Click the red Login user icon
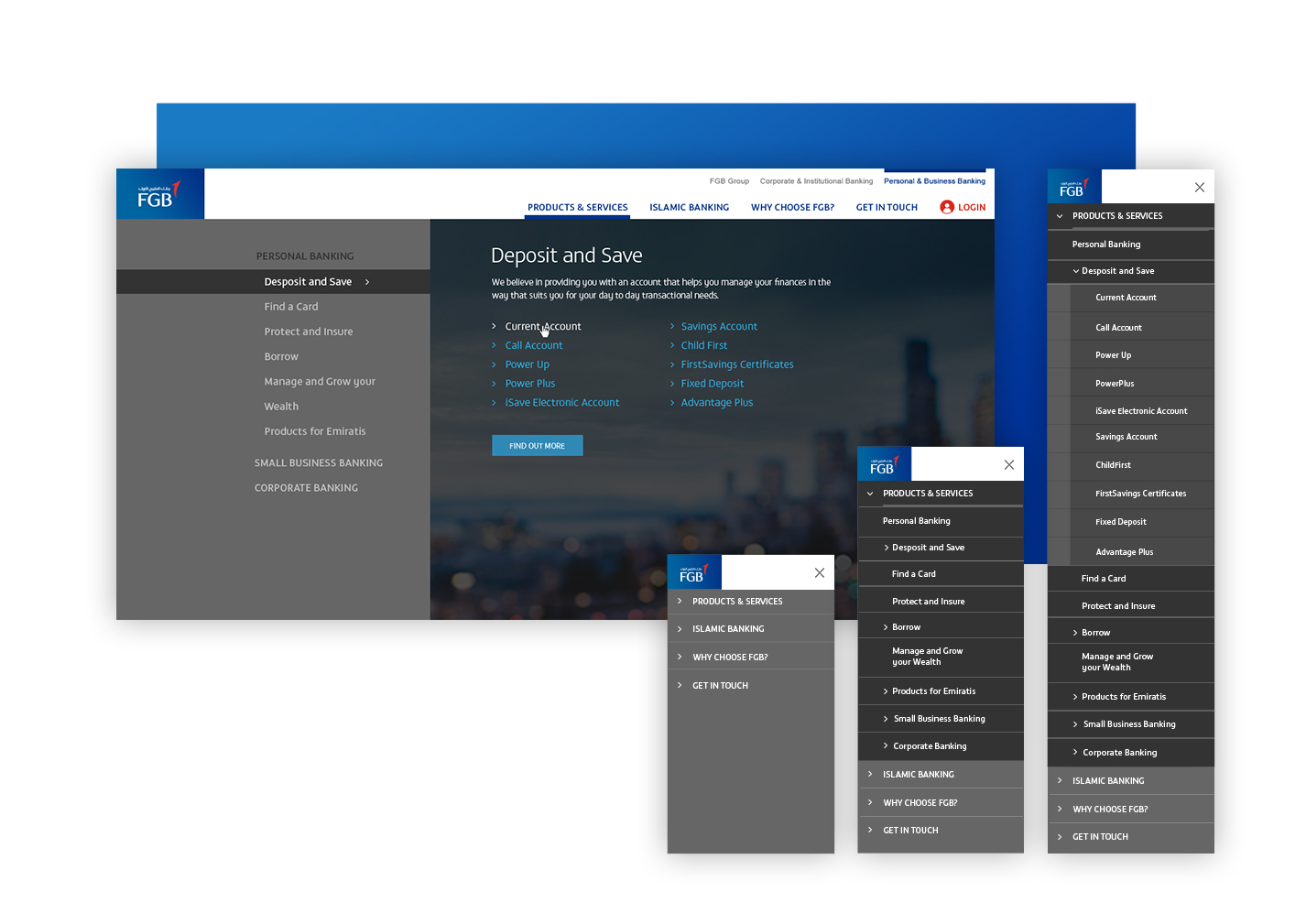Screen dimensions: 1306x924 pos(947,208)
